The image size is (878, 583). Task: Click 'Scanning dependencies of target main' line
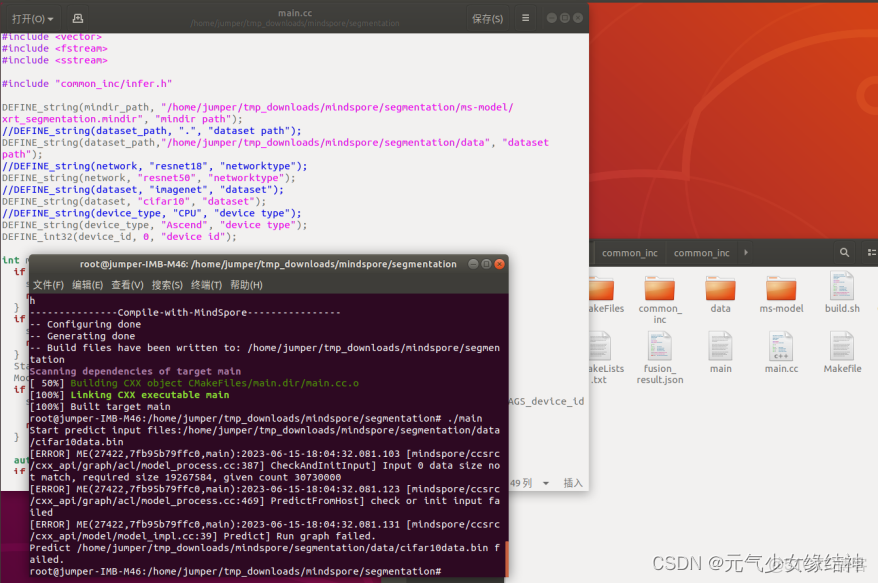coord(135,371)
